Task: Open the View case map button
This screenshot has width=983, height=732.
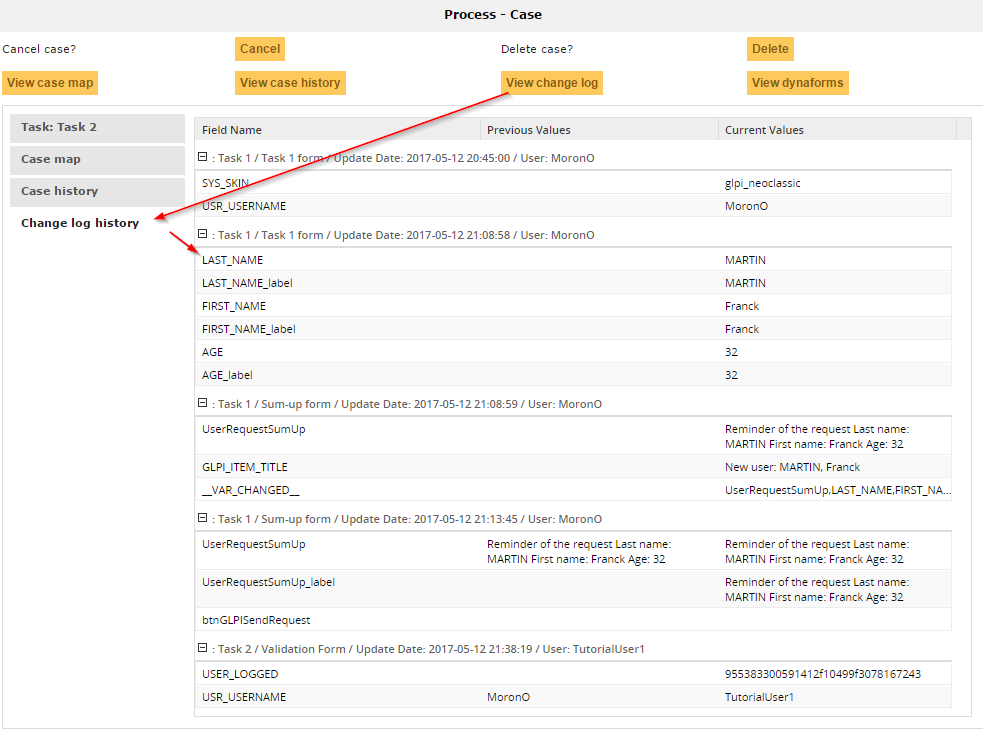Action: tap(50, 83)
